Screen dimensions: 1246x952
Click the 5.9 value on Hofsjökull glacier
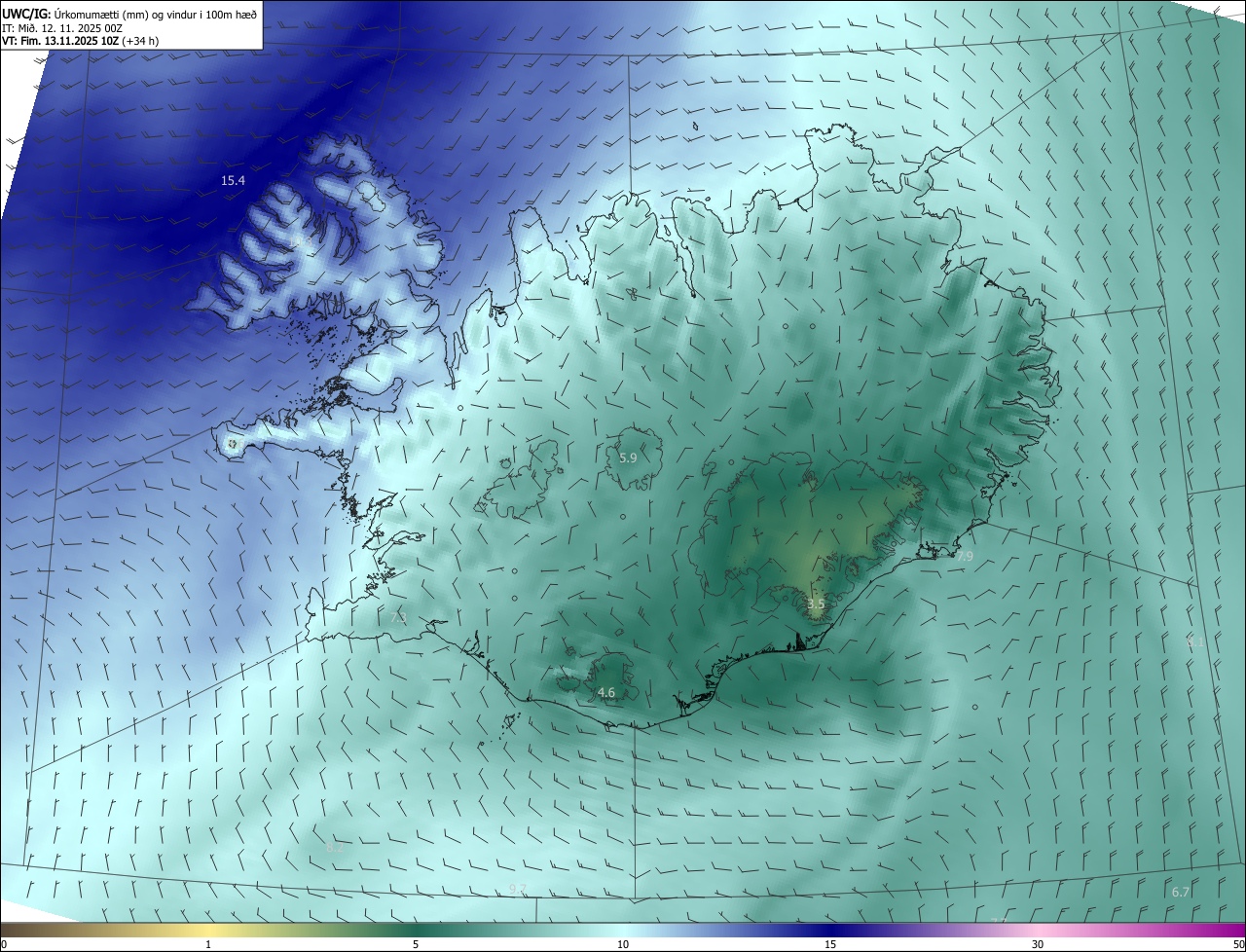pos(628,458)
